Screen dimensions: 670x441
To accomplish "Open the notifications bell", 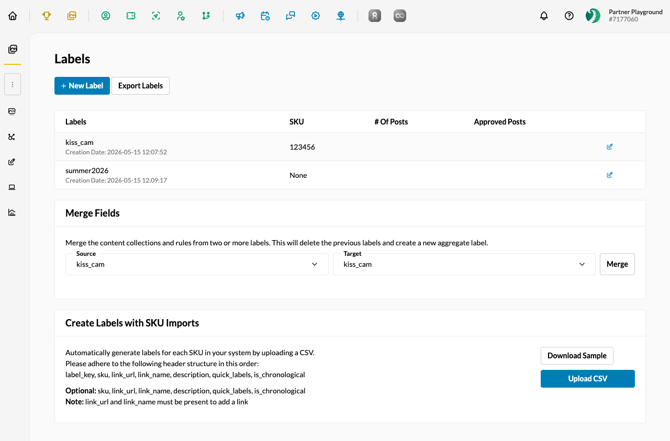I will (x=544, y=16).
